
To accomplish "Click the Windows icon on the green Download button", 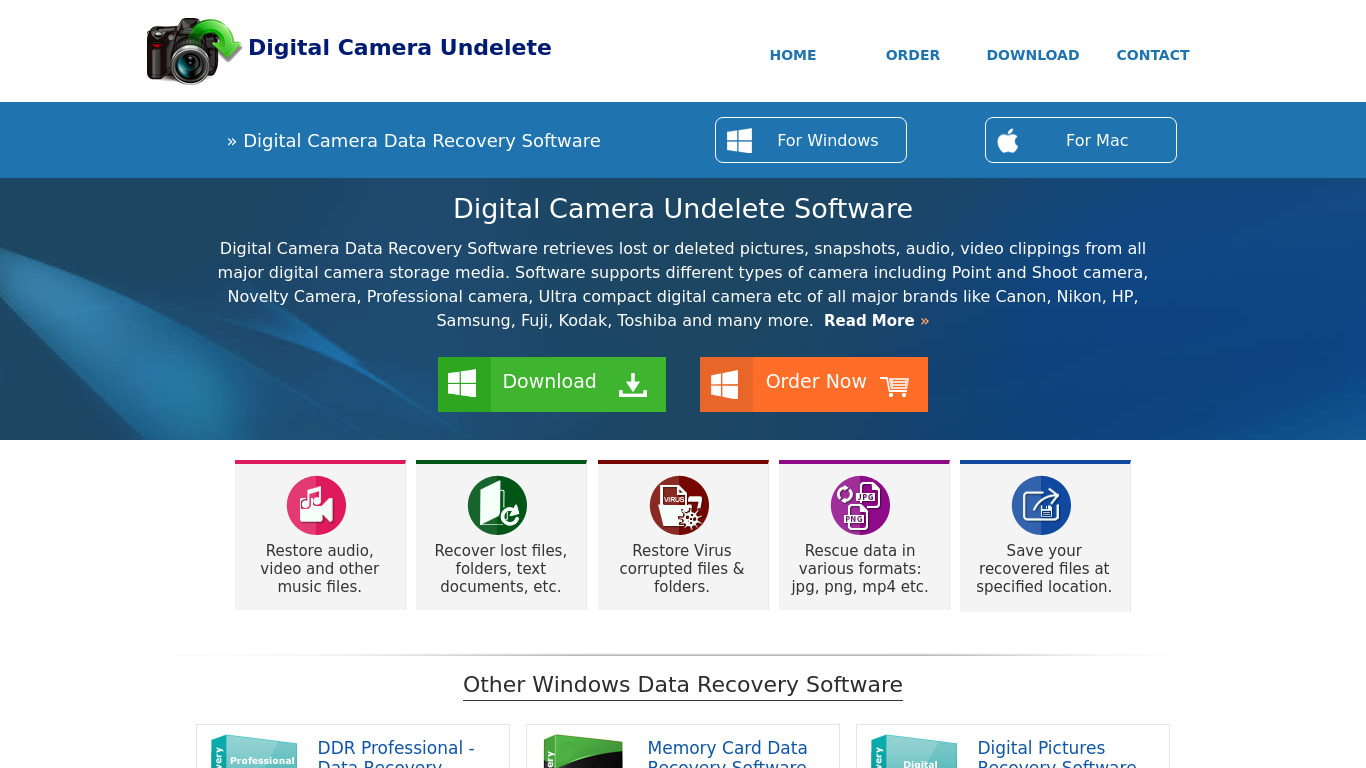I will tap(462, 384).
